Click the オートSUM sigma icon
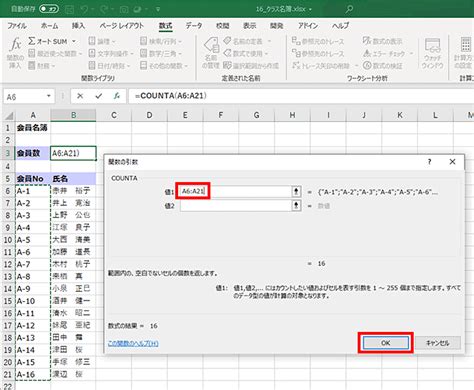This screenshot has height=390, width=474. (x=32, y=41)
